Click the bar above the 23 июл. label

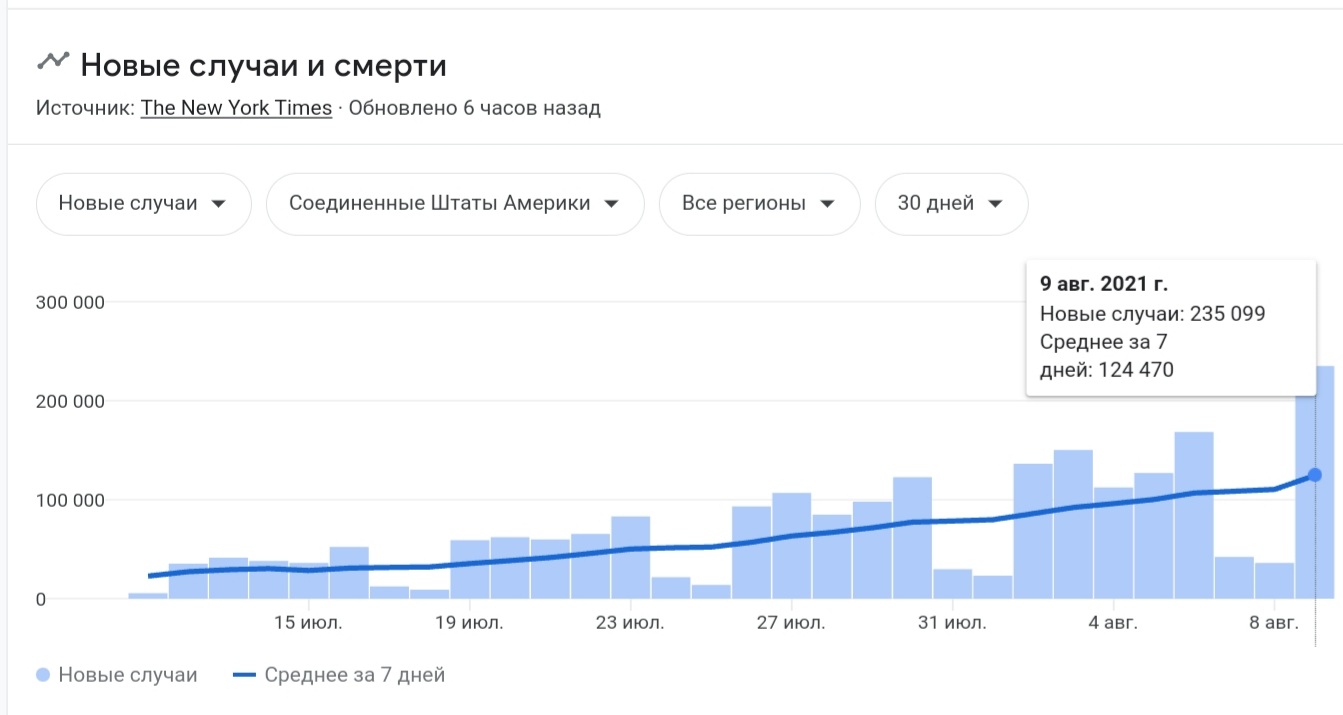[630, 558]
